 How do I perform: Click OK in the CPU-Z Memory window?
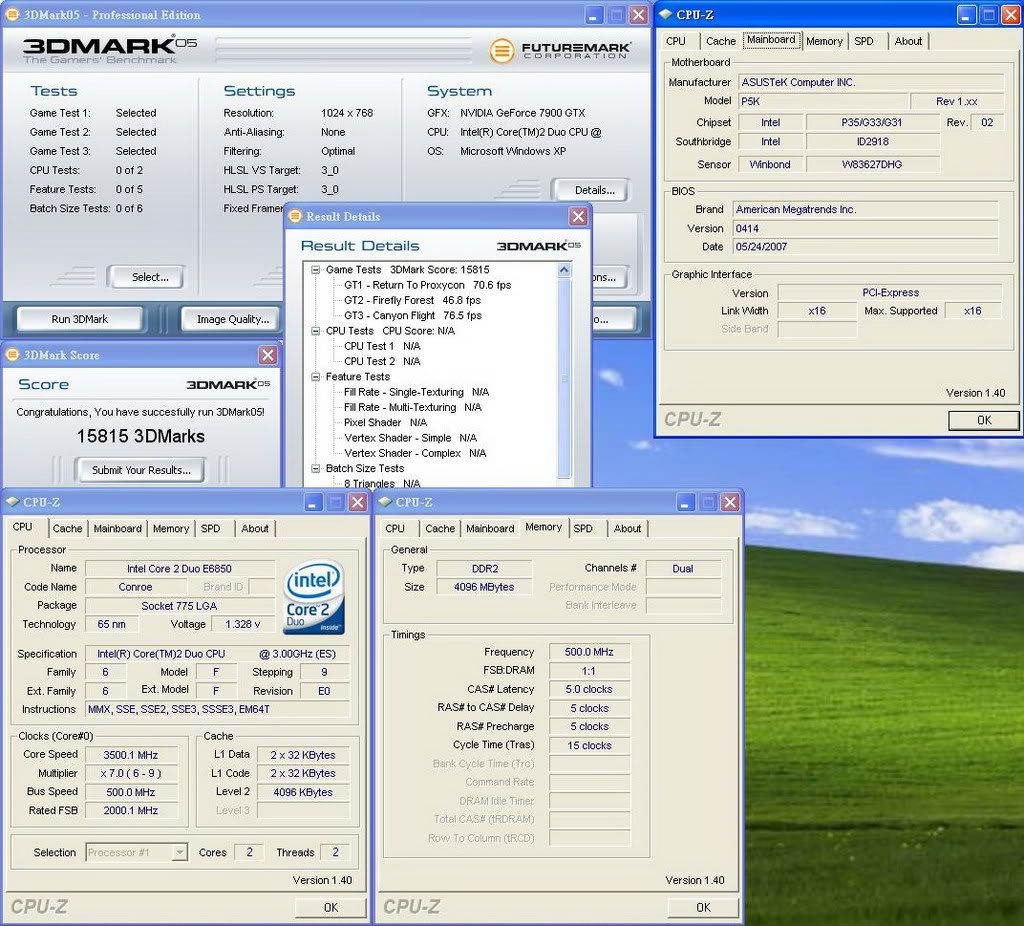pyautogui.click(x=703, y=907)
